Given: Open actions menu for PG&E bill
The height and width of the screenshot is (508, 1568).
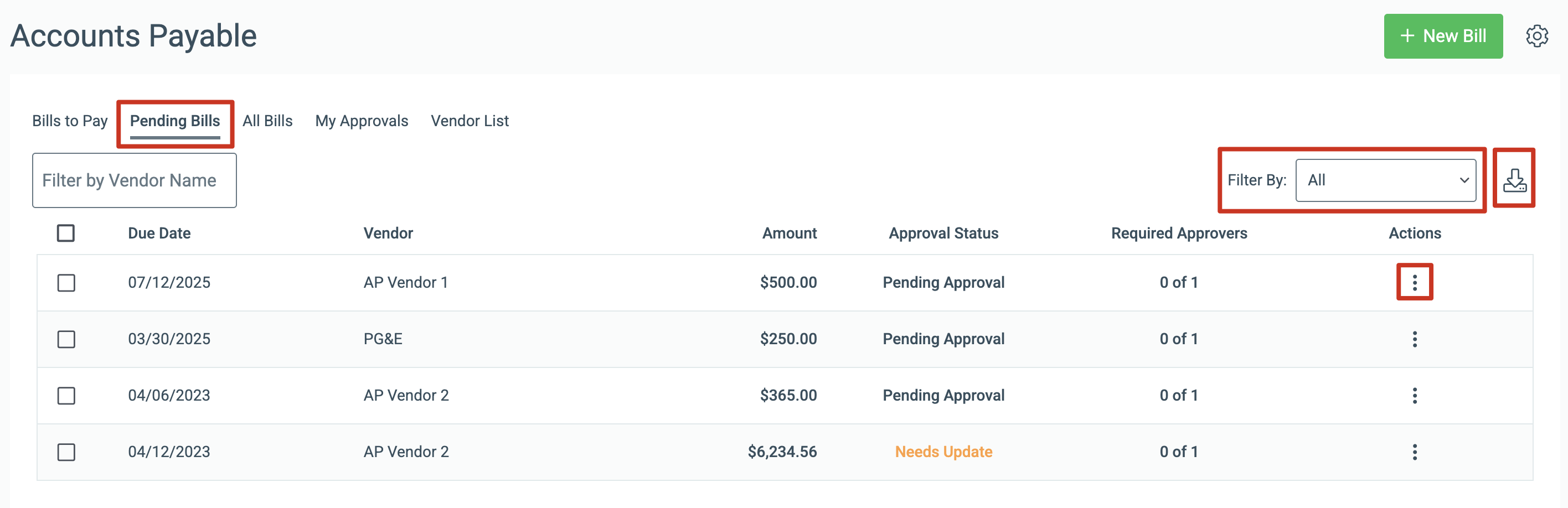Looking at the screenshot, I should (x=1414, y=339).
